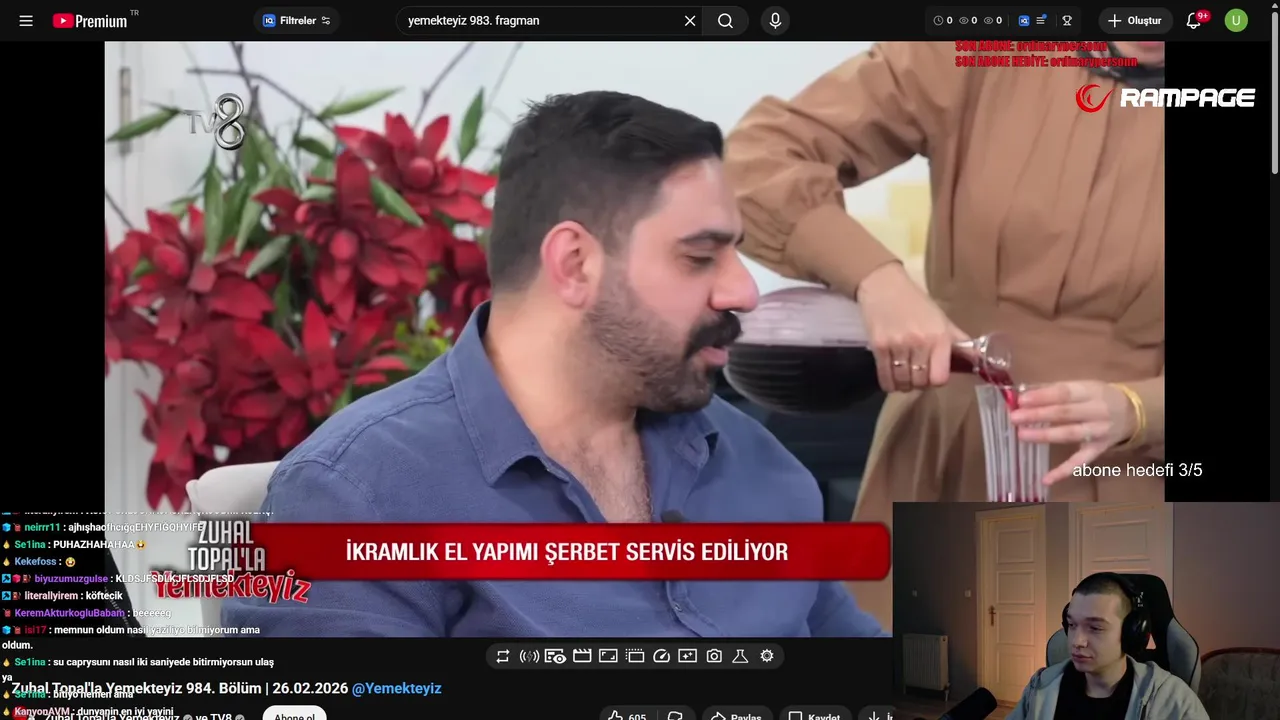Open notifications bell with 9+ badge

coord(1194,21)
